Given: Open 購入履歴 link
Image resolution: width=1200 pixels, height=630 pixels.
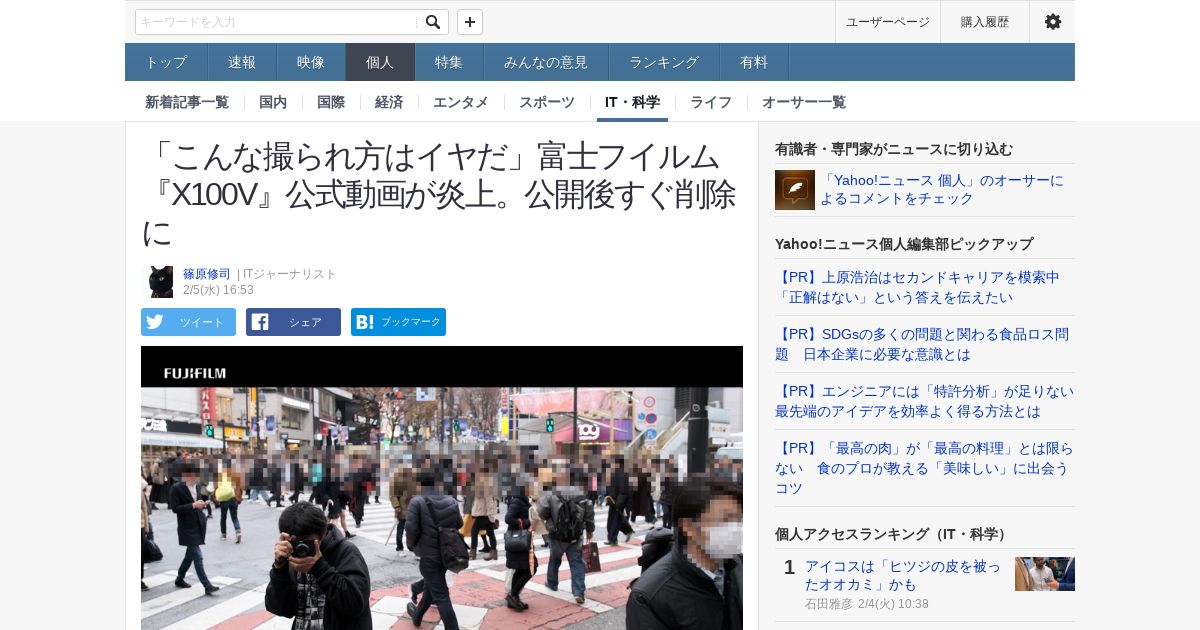Looking at the screenshot, I should 985,22.
